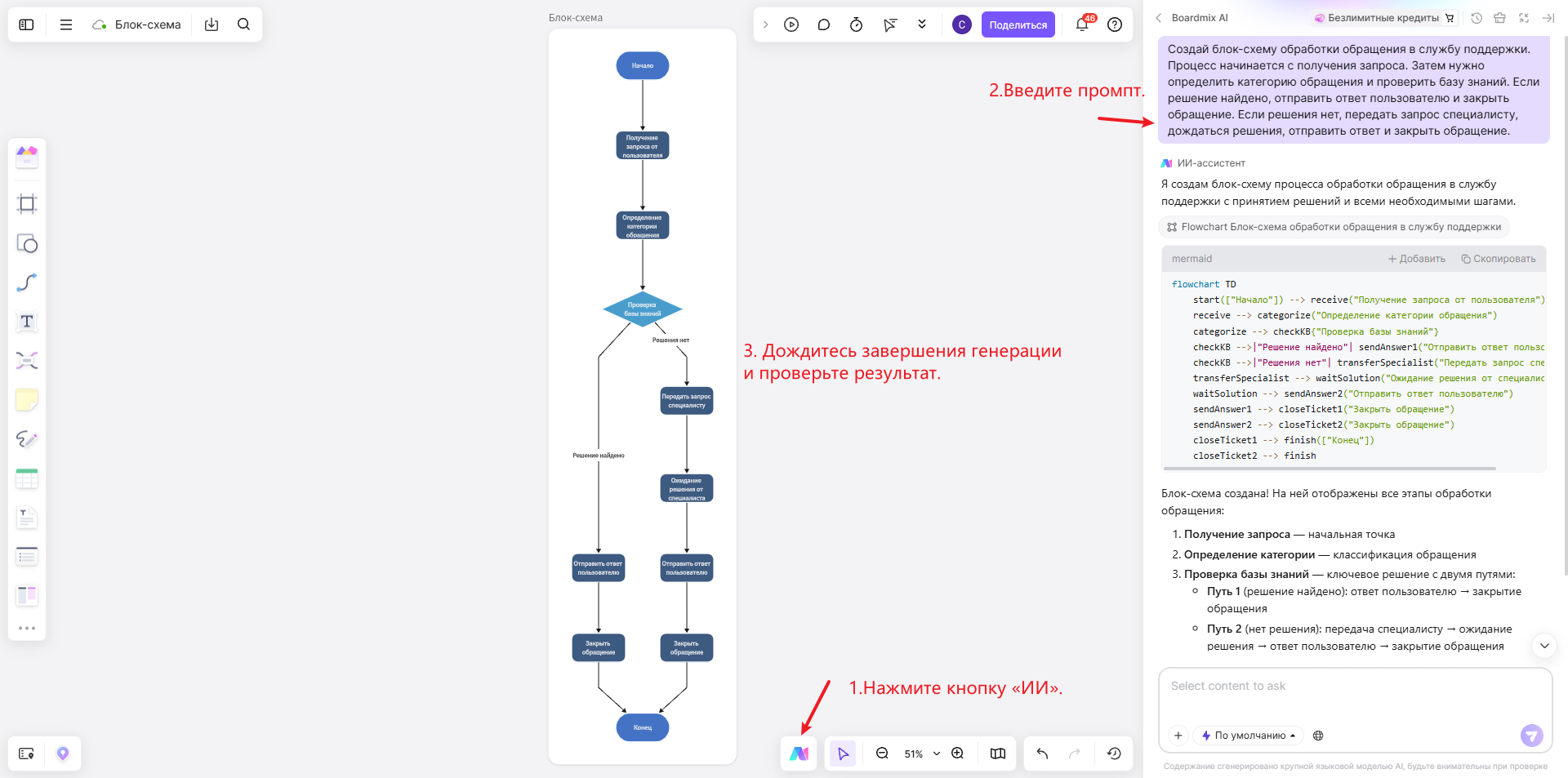
Task: Select the shapes tool
Action: (27, 243)
